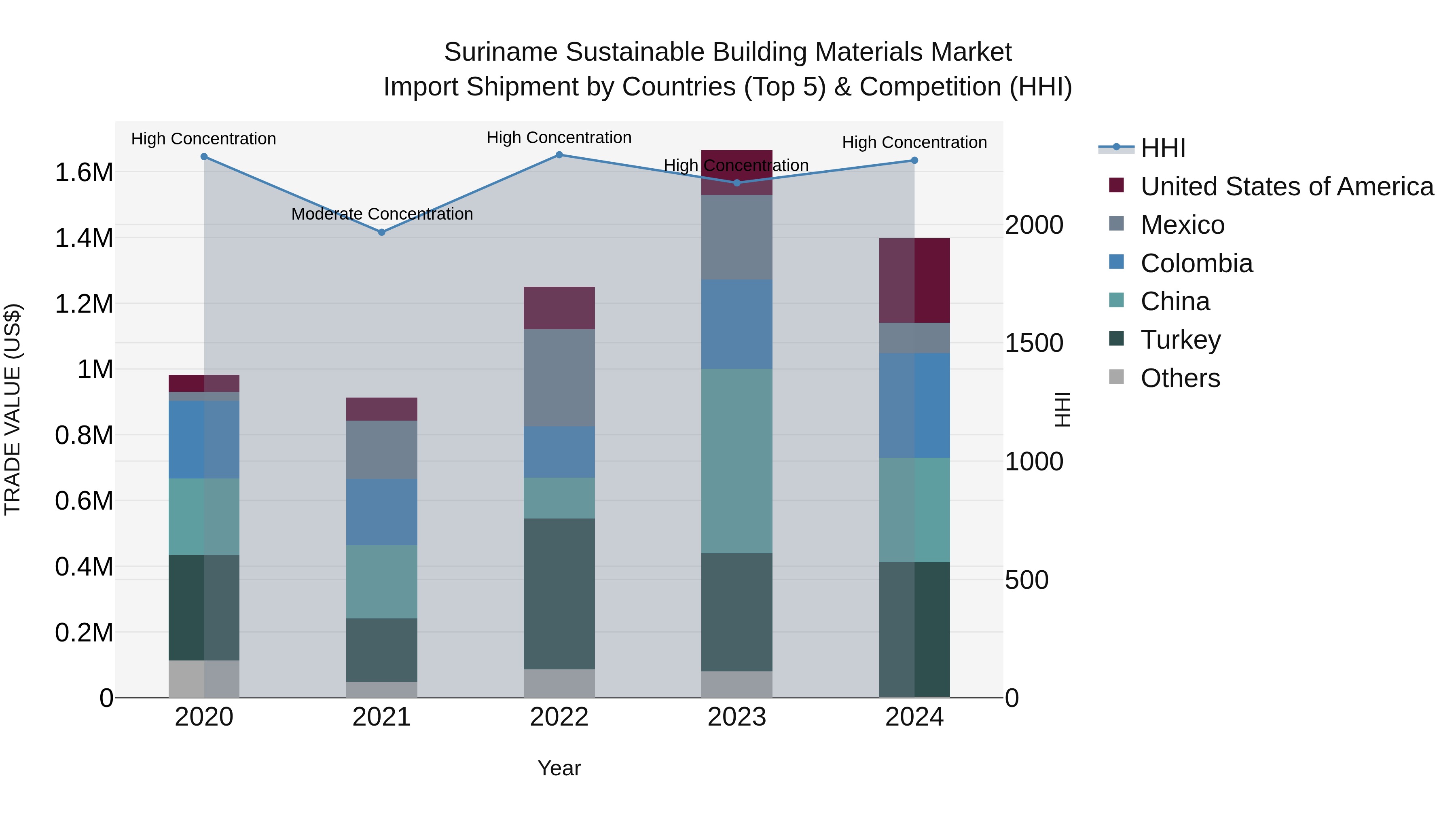This screenshot has height=819, width=1456.
Task: Click the 2020 Others bar segment
Action: (204, 679)
